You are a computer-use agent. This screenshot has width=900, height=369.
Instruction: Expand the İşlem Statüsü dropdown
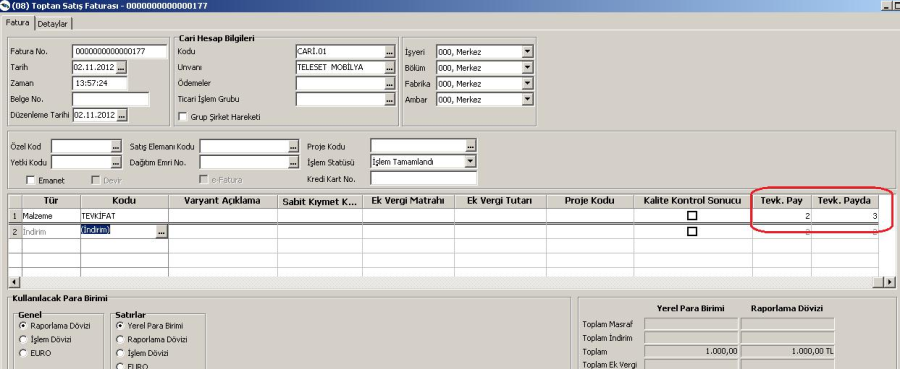point(471,161)
